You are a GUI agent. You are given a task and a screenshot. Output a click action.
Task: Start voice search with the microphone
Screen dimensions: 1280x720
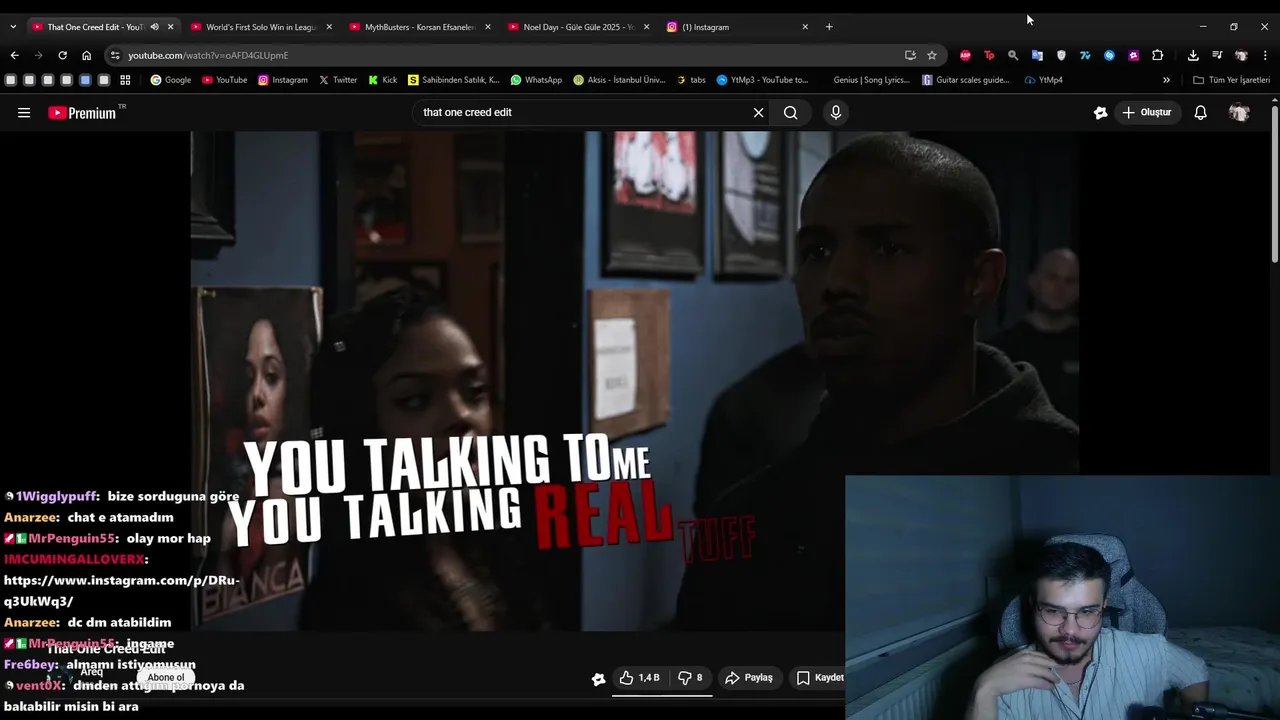point(836,113)
